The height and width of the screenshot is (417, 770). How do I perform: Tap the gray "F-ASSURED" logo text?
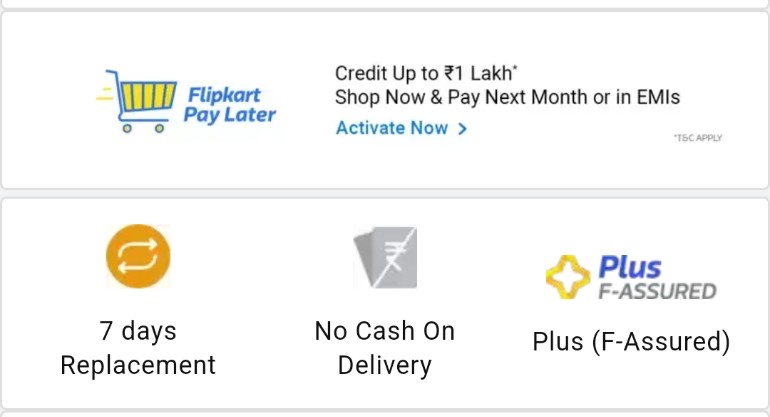pos(658,291)
